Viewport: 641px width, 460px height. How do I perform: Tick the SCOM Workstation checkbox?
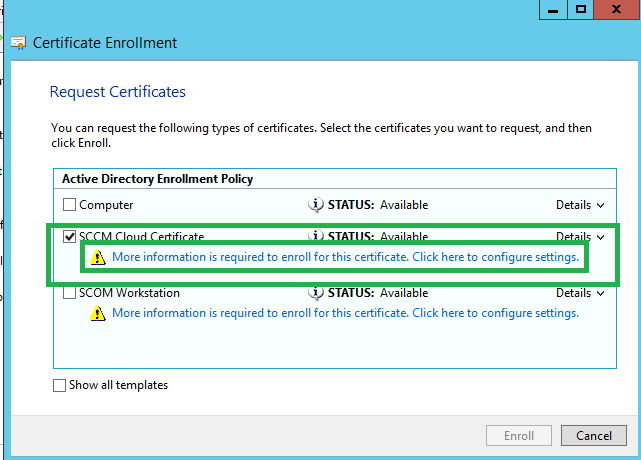(x=69, y=293)
